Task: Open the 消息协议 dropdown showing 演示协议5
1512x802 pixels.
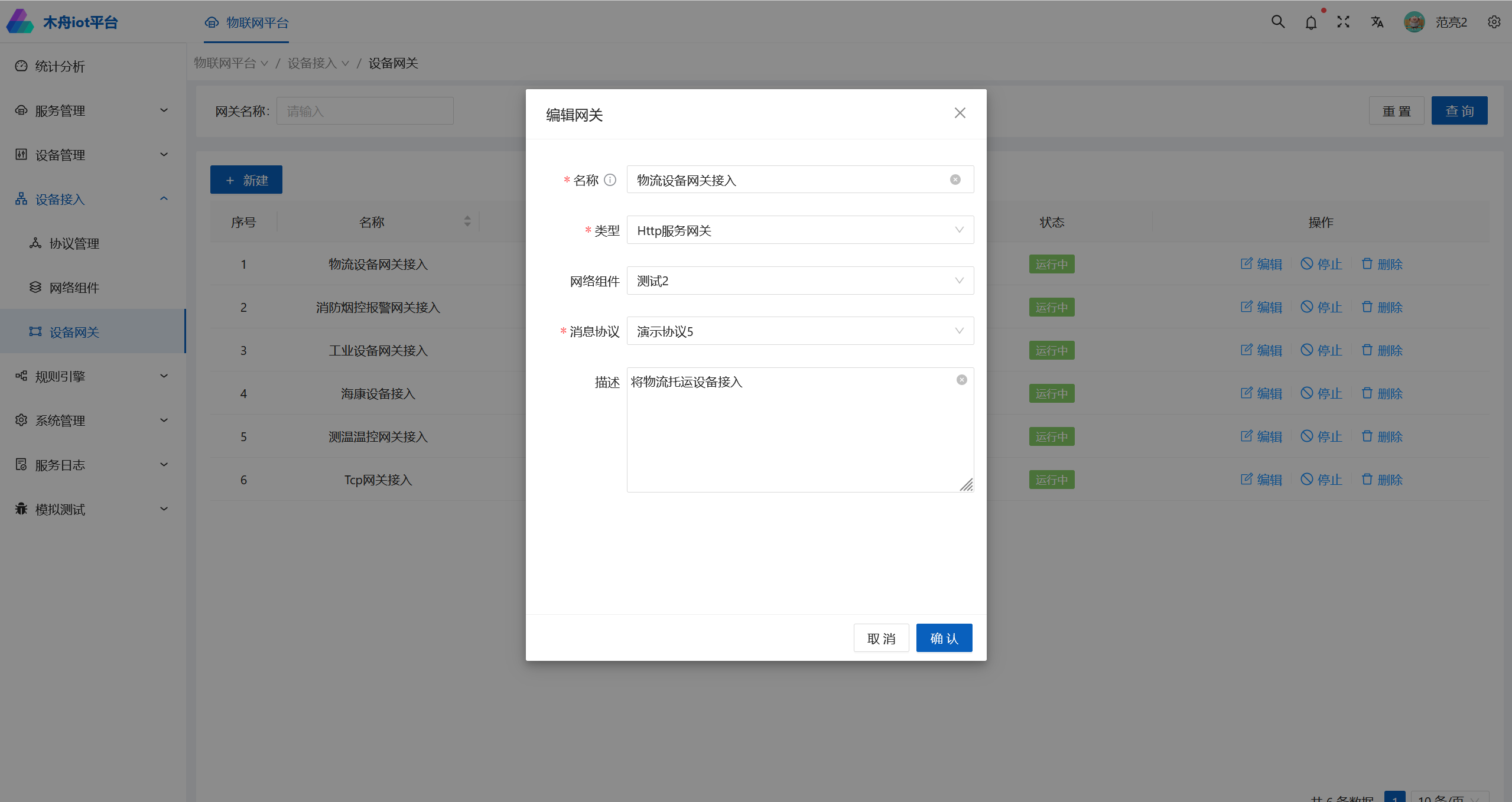Action: point(799,331)
